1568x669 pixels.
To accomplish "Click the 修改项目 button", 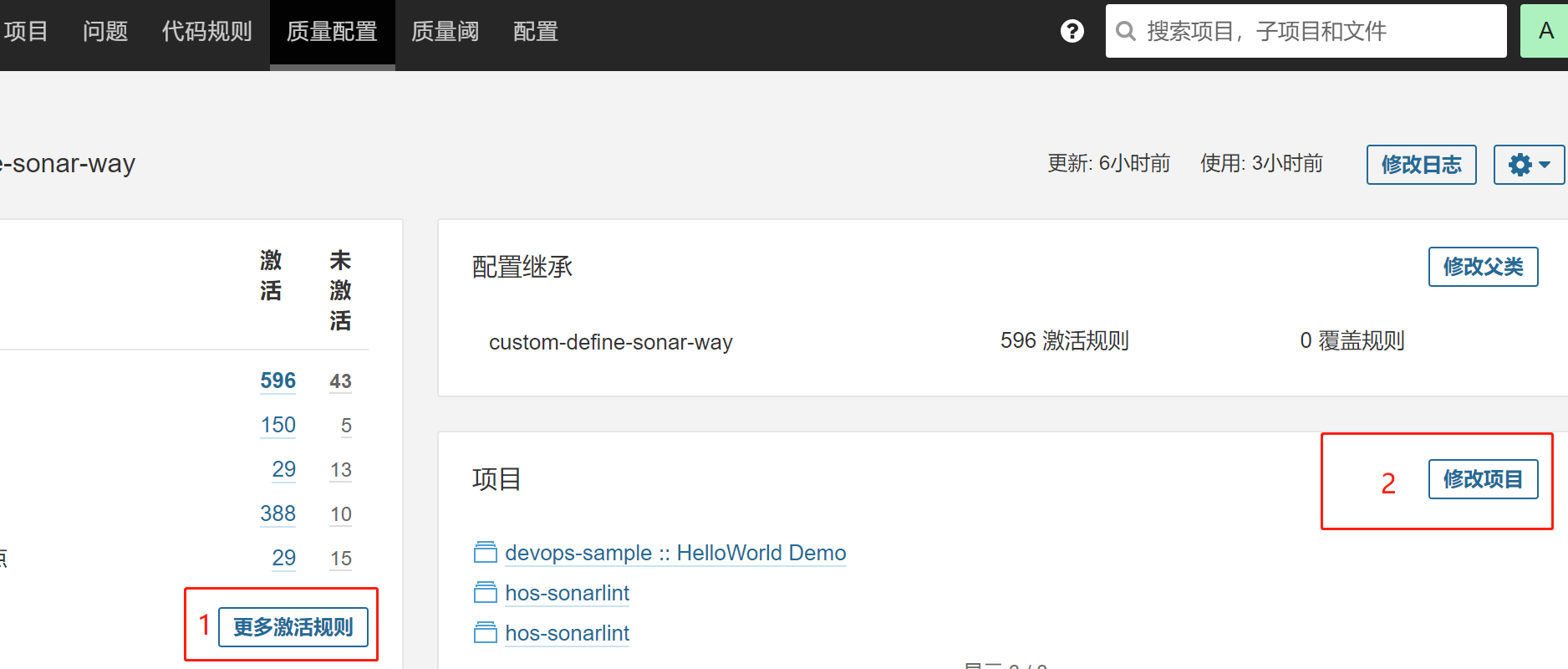I will pos(1483,479).
